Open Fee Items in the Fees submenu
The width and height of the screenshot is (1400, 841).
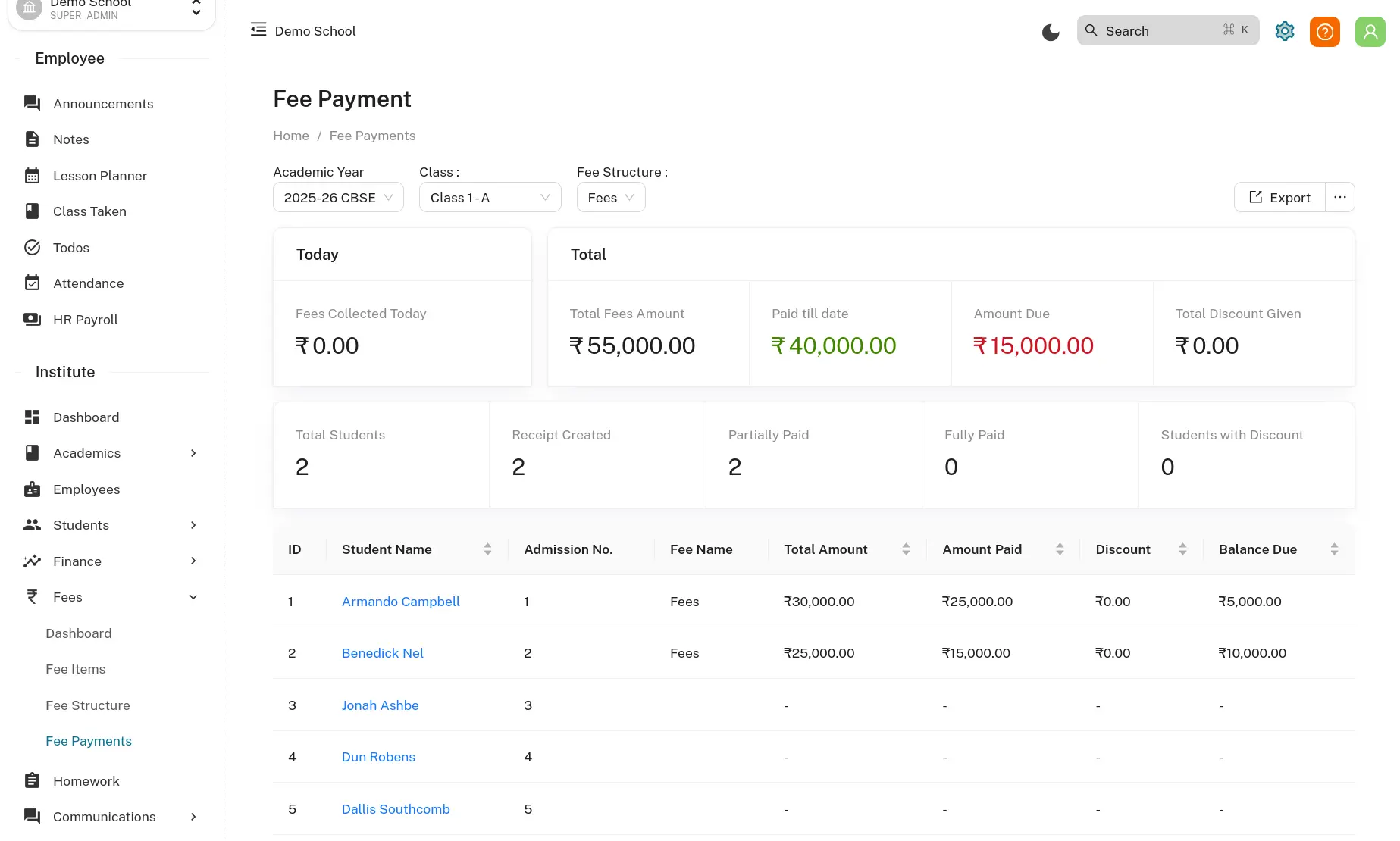pos(76,669)
